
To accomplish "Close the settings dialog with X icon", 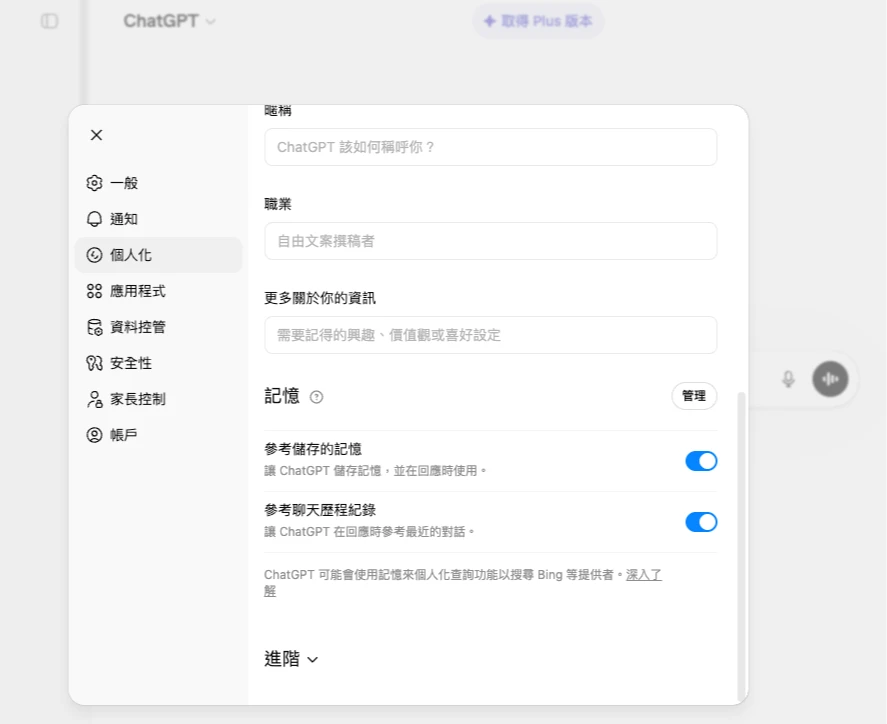I will (96, 135).
